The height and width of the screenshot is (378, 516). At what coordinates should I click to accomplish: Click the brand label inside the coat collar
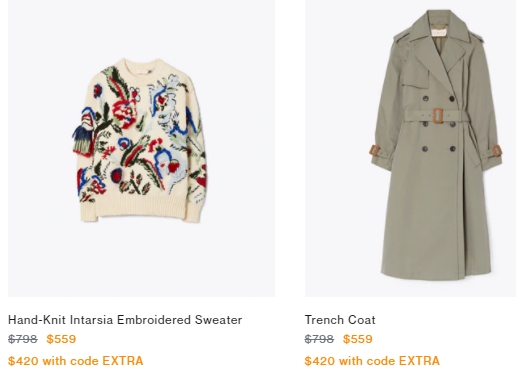439,32
